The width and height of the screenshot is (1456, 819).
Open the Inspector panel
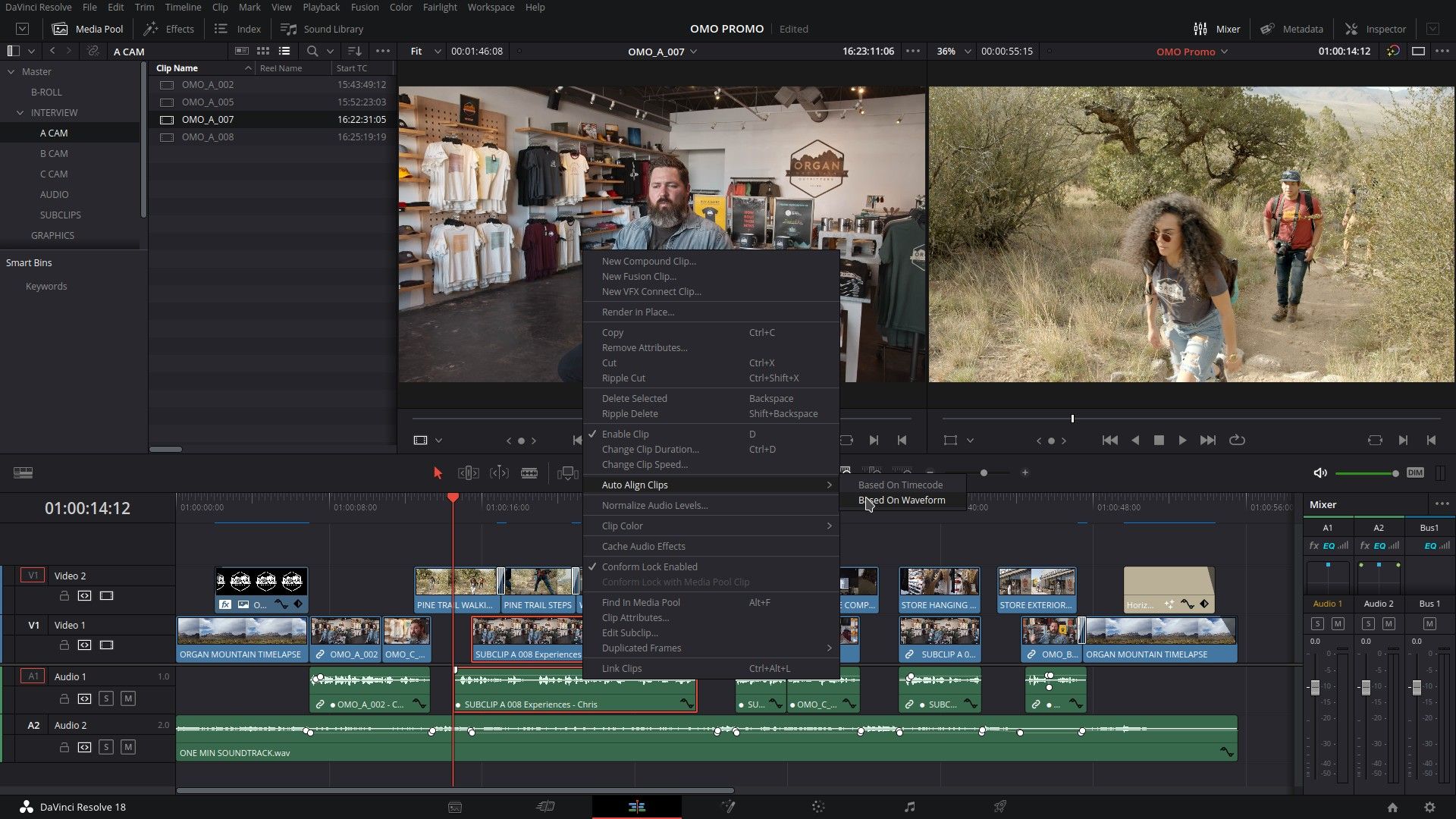1375,29
